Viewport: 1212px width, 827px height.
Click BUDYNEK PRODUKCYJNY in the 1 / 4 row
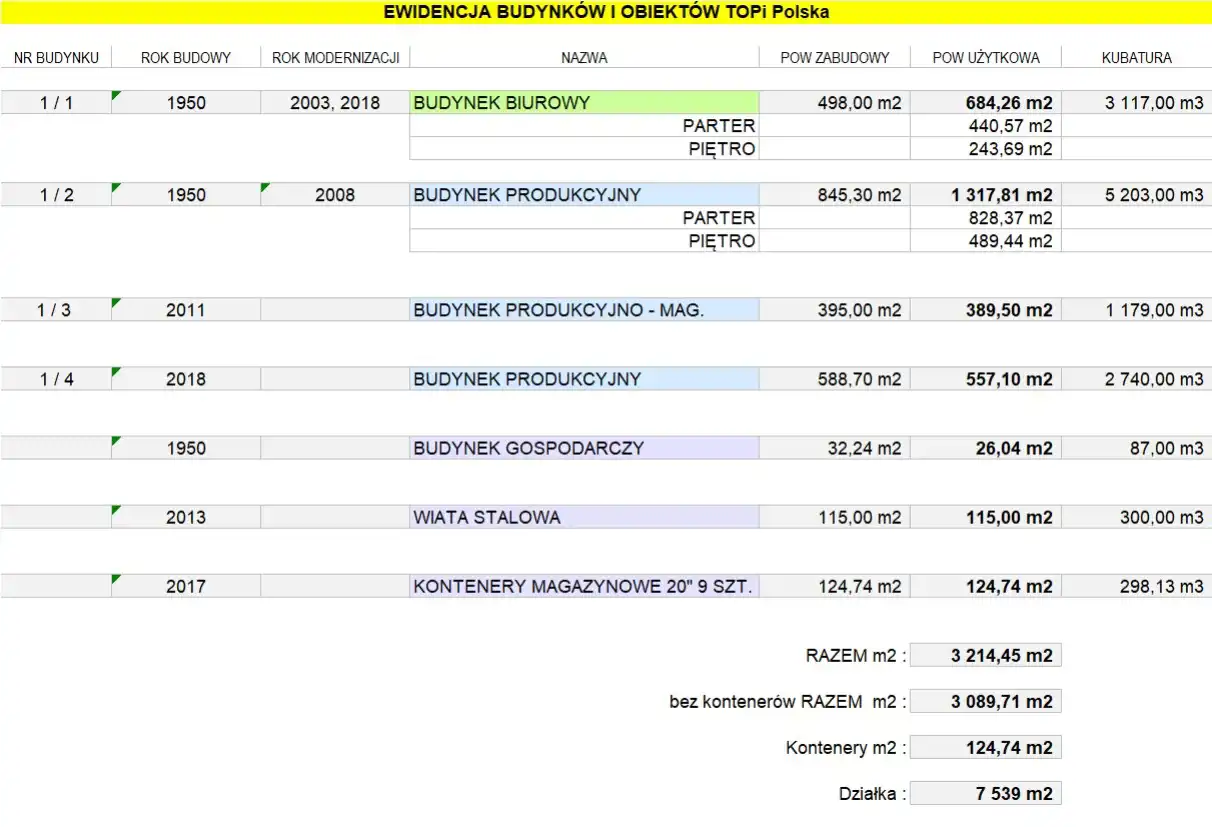tap(584, 378)
